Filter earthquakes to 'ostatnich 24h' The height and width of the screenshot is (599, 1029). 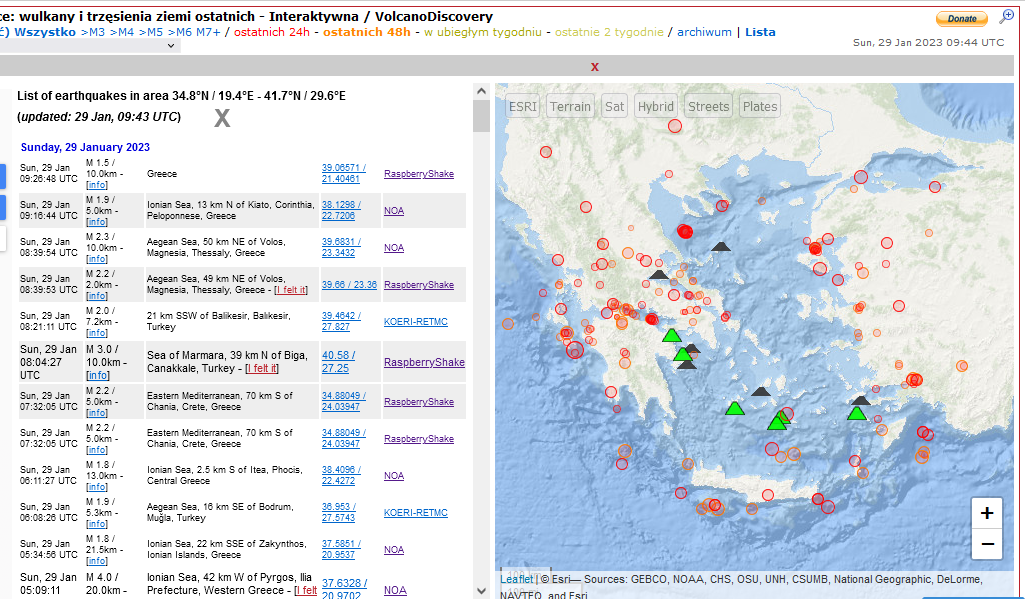point(273,32)
